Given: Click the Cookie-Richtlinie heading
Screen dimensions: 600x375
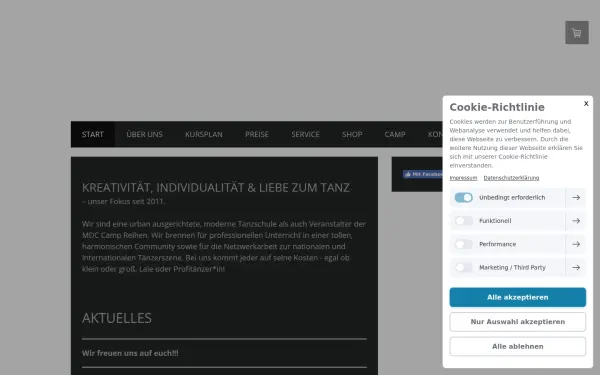Looking at the screenshot, I should [497, 107].
